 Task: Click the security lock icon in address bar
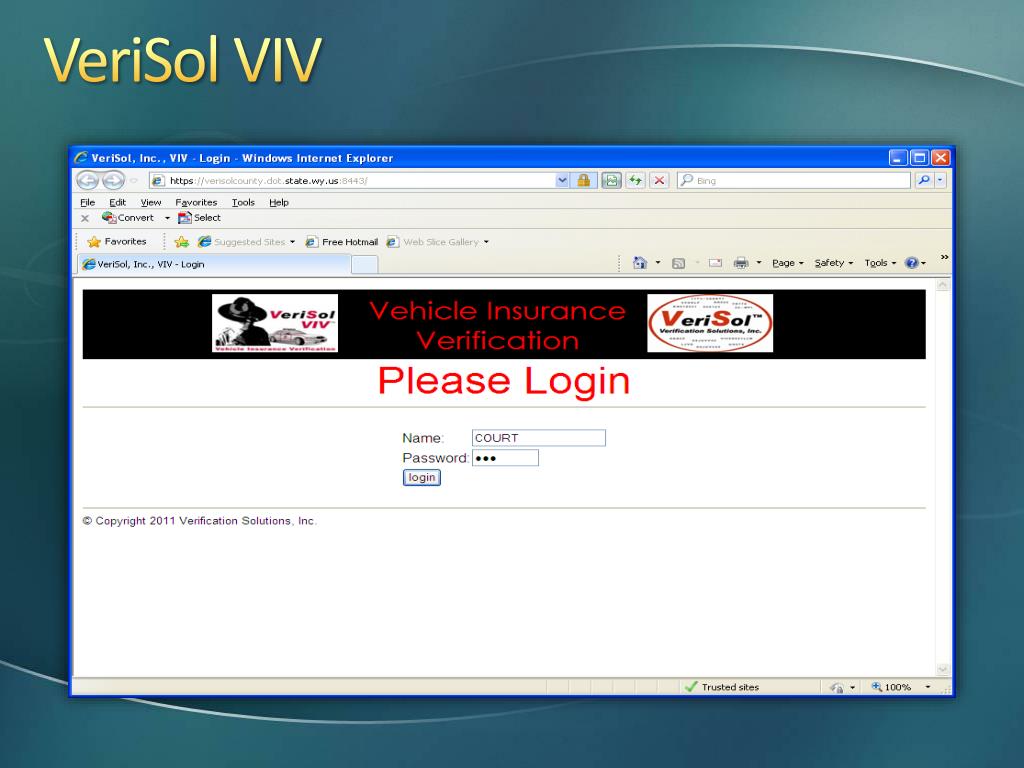click(584, 180)
